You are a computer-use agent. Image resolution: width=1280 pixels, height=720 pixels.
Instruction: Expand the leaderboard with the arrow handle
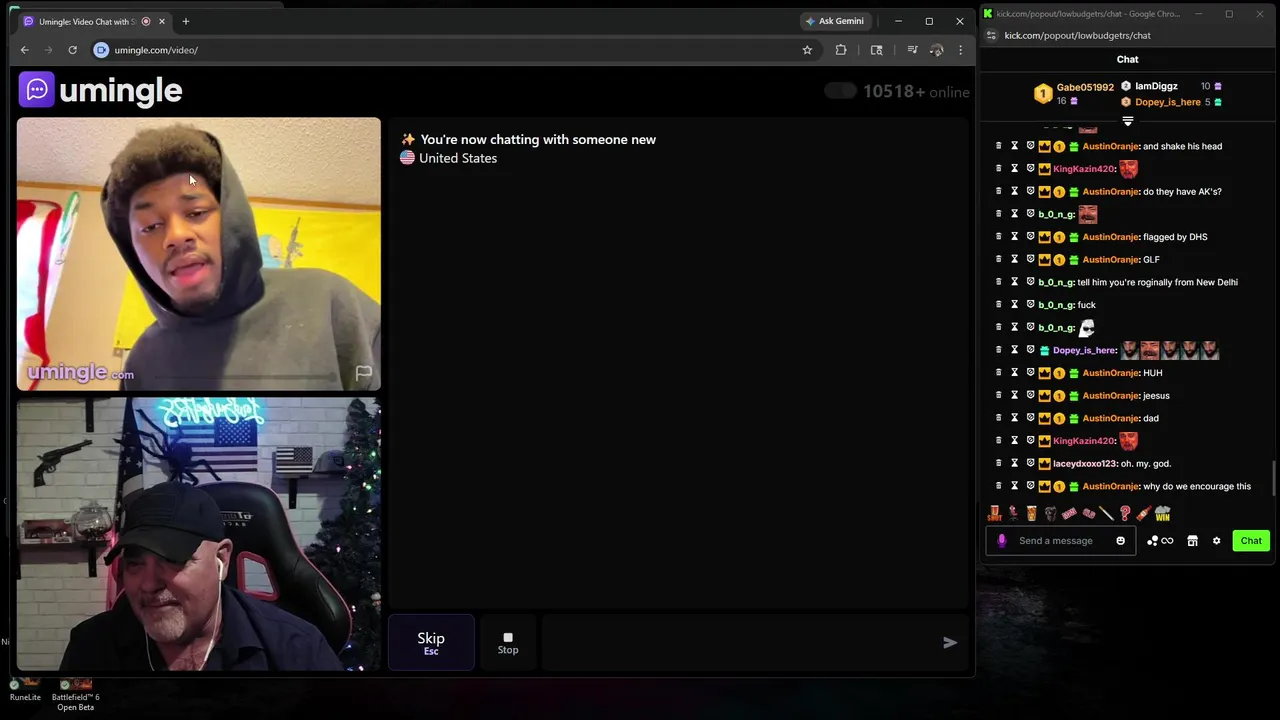[1127, 121]
